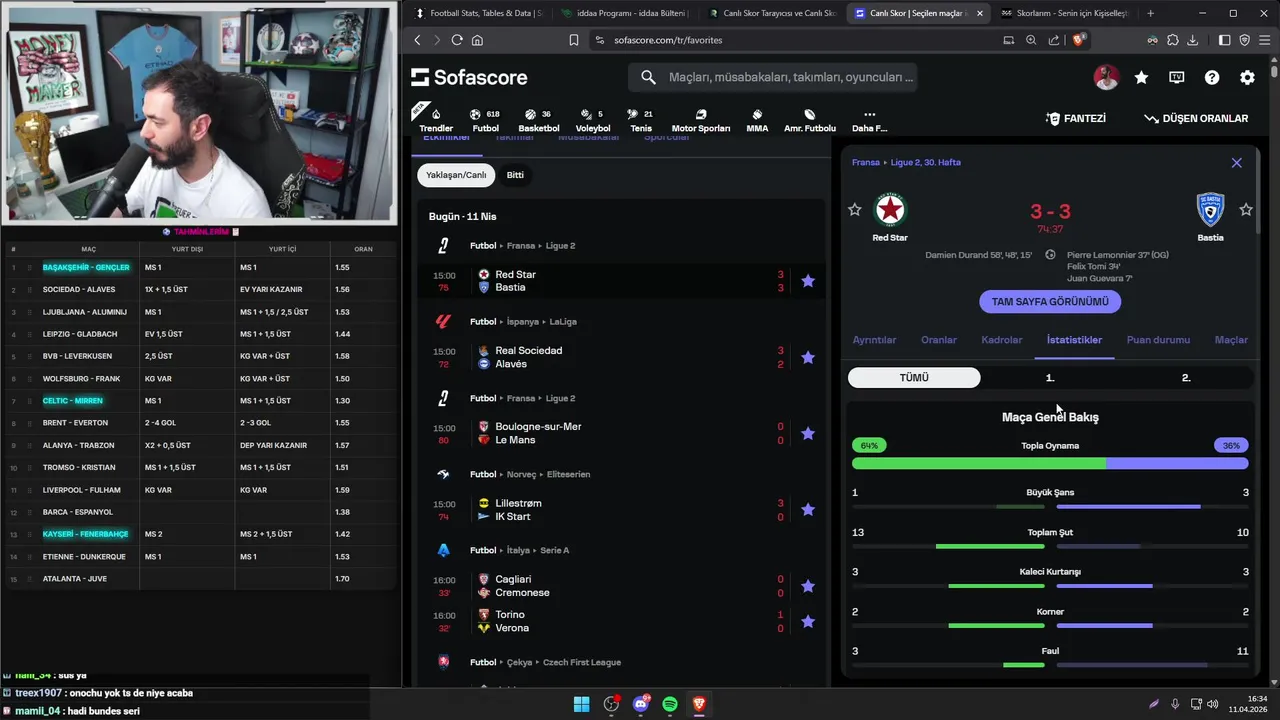This screenshot has height=720, width=1280.
Task: Click the browser reload icon
Action: click(x=457, y=40)
